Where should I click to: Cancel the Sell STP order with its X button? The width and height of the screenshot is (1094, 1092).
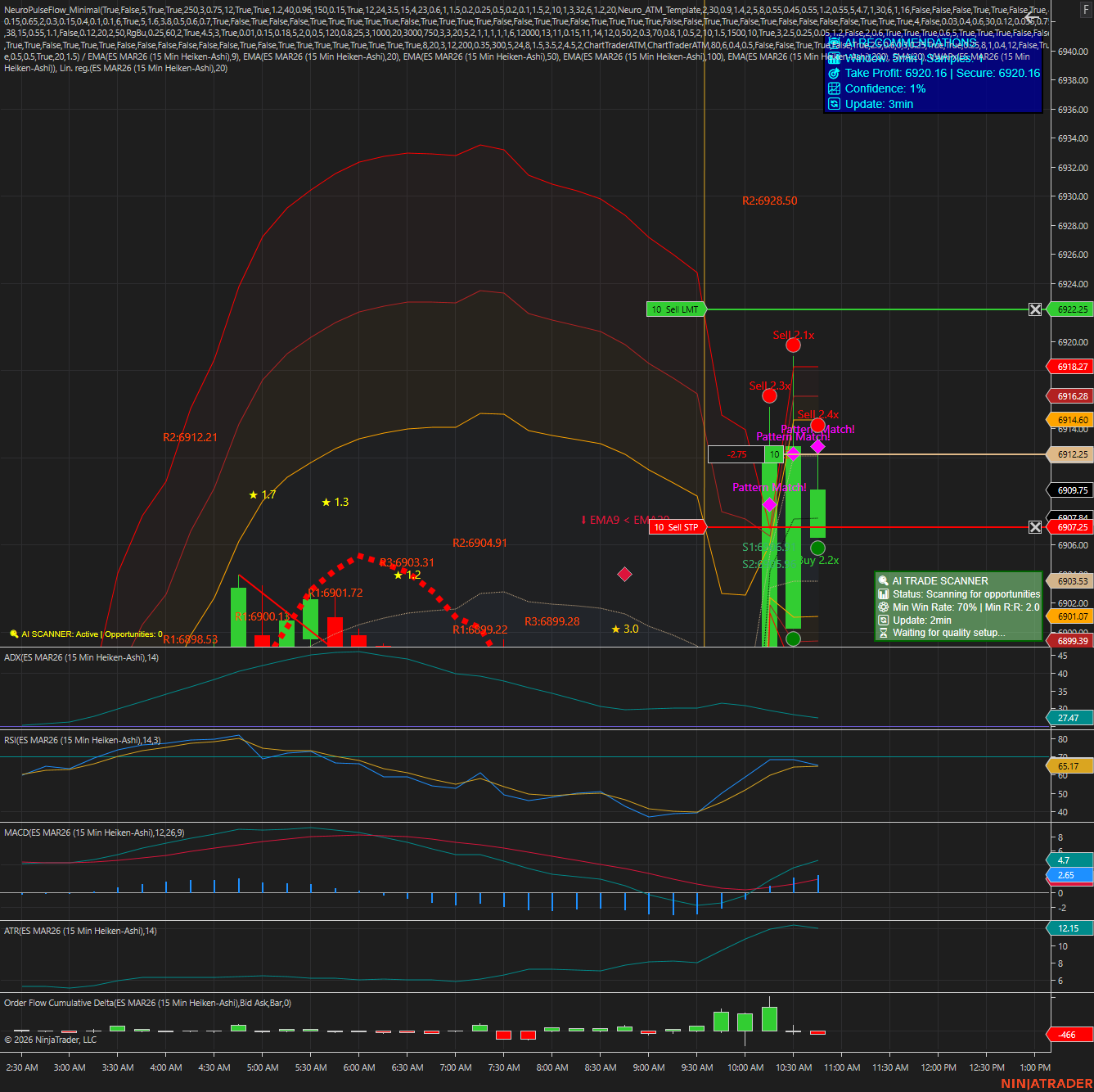pyautogui.click(x=1037, y=527)
